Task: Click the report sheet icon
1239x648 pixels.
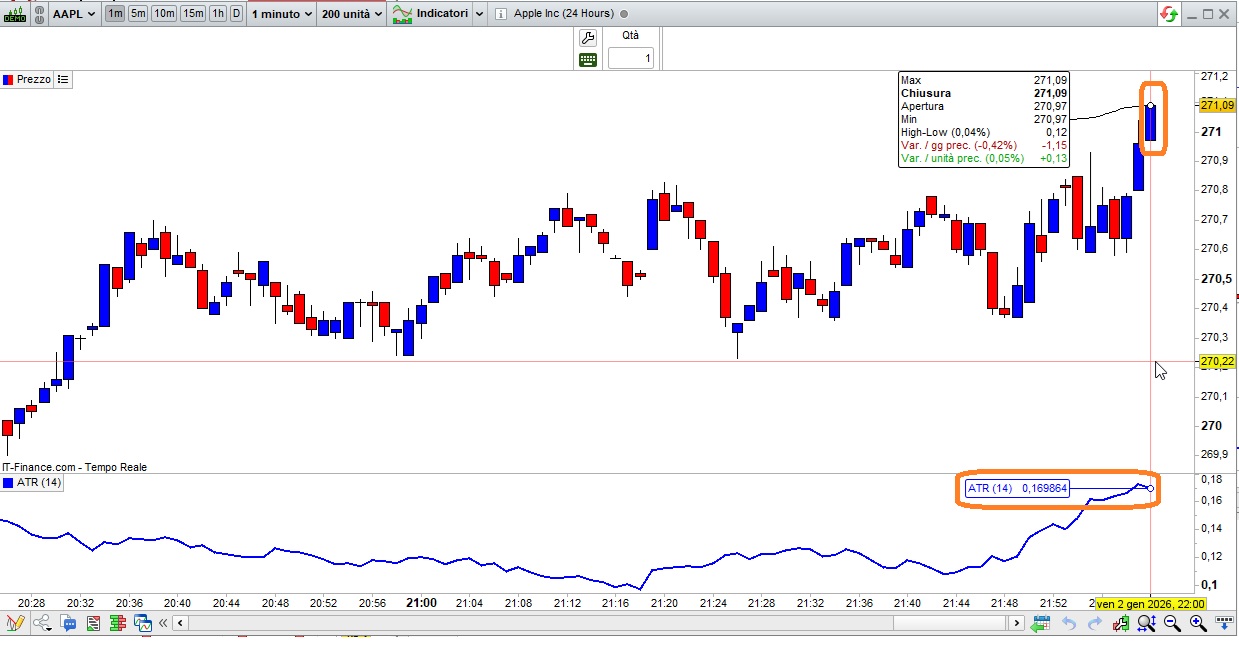Action: point(93,623)
